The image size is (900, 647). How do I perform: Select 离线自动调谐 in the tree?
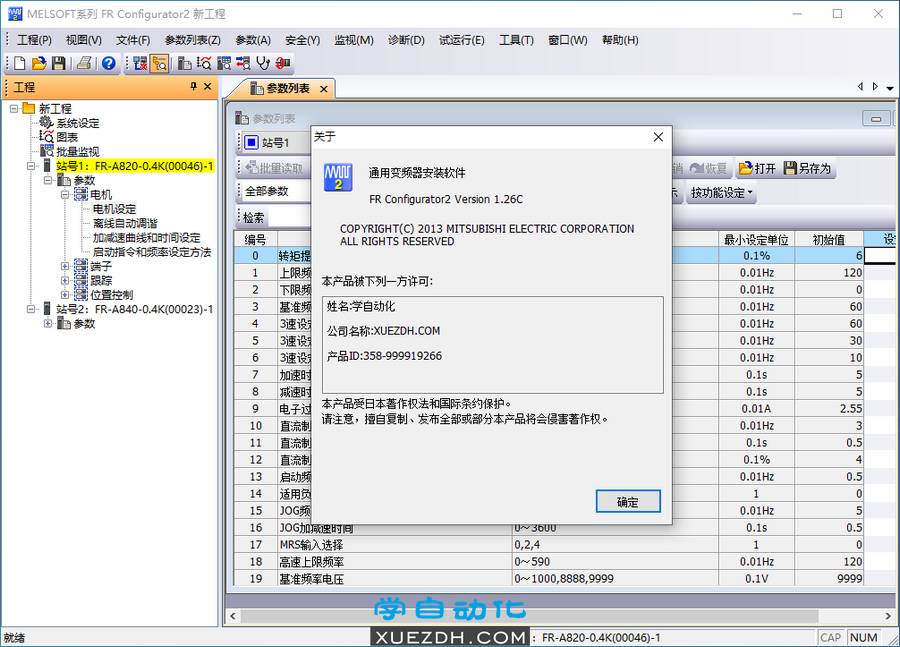[125, 223]
